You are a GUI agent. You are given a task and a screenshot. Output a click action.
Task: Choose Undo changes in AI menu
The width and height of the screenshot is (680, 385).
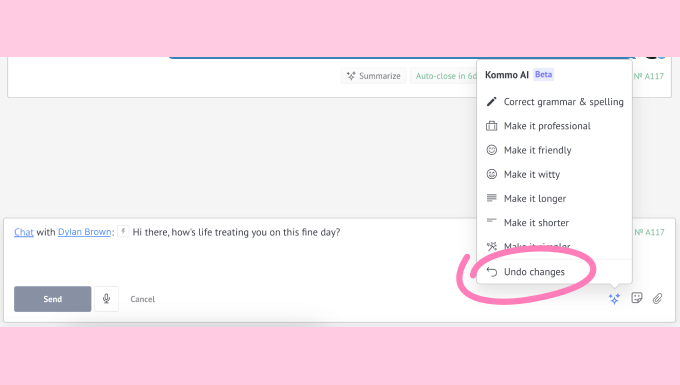(x=554, y=272)
